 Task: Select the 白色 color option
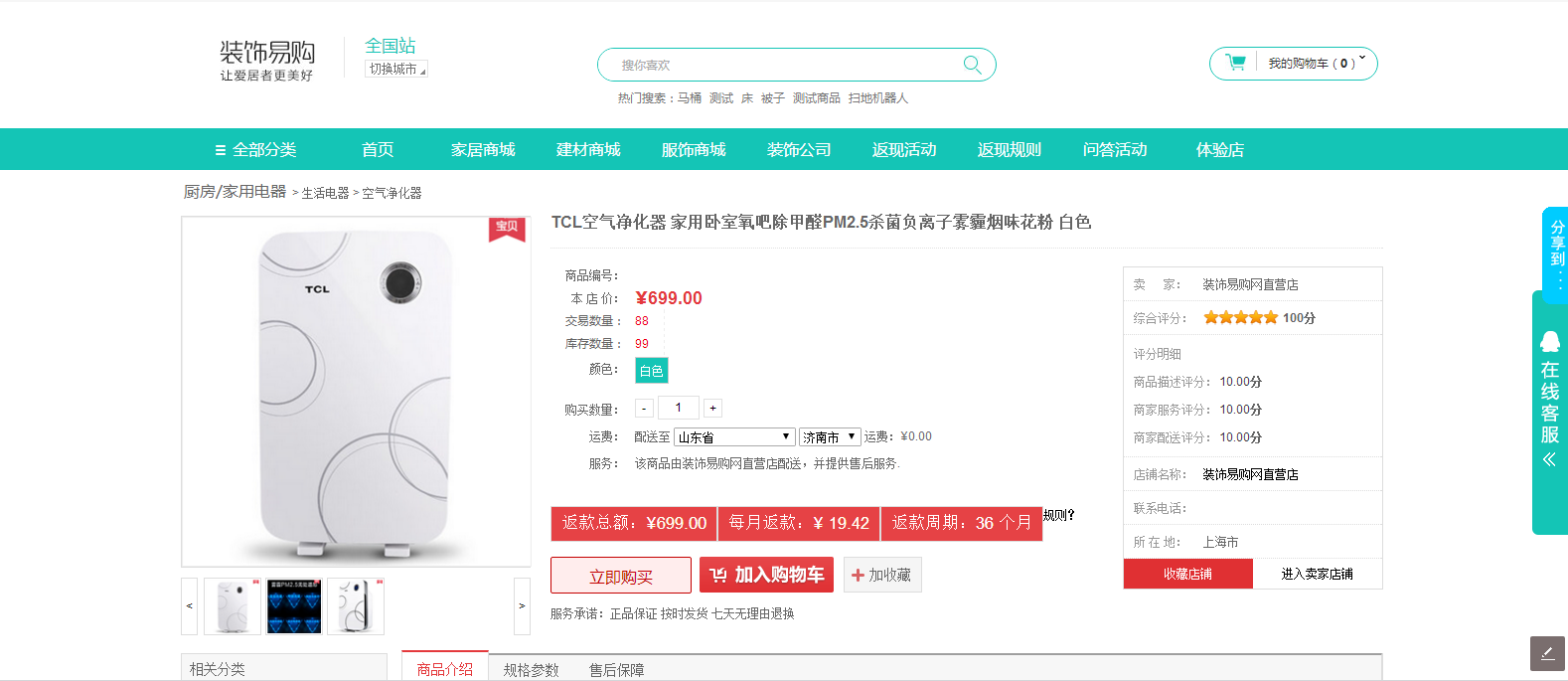tap(651, 370)
